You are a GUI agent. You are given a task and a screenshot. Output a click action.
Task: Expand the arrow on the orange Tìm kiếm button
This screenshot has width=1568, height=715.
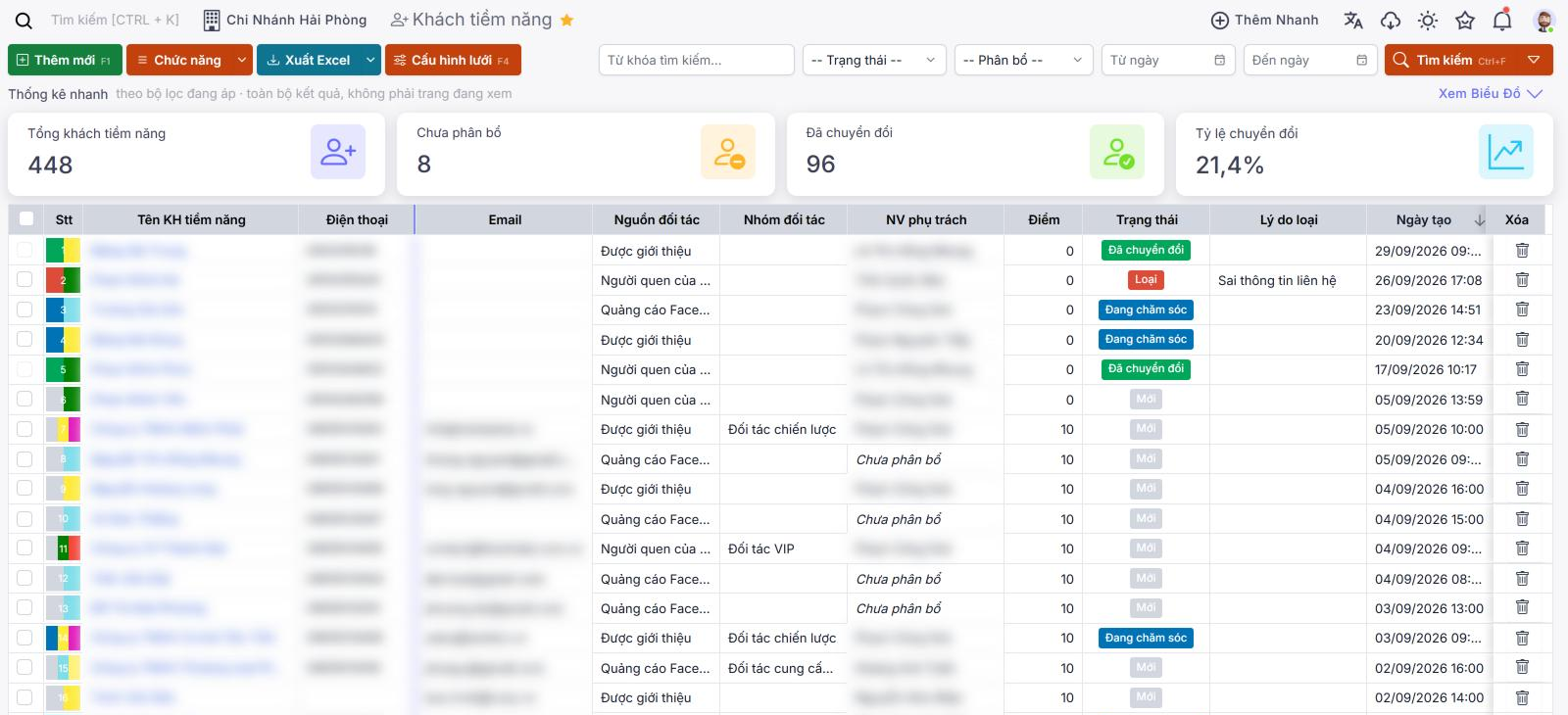coord(1534,60)
